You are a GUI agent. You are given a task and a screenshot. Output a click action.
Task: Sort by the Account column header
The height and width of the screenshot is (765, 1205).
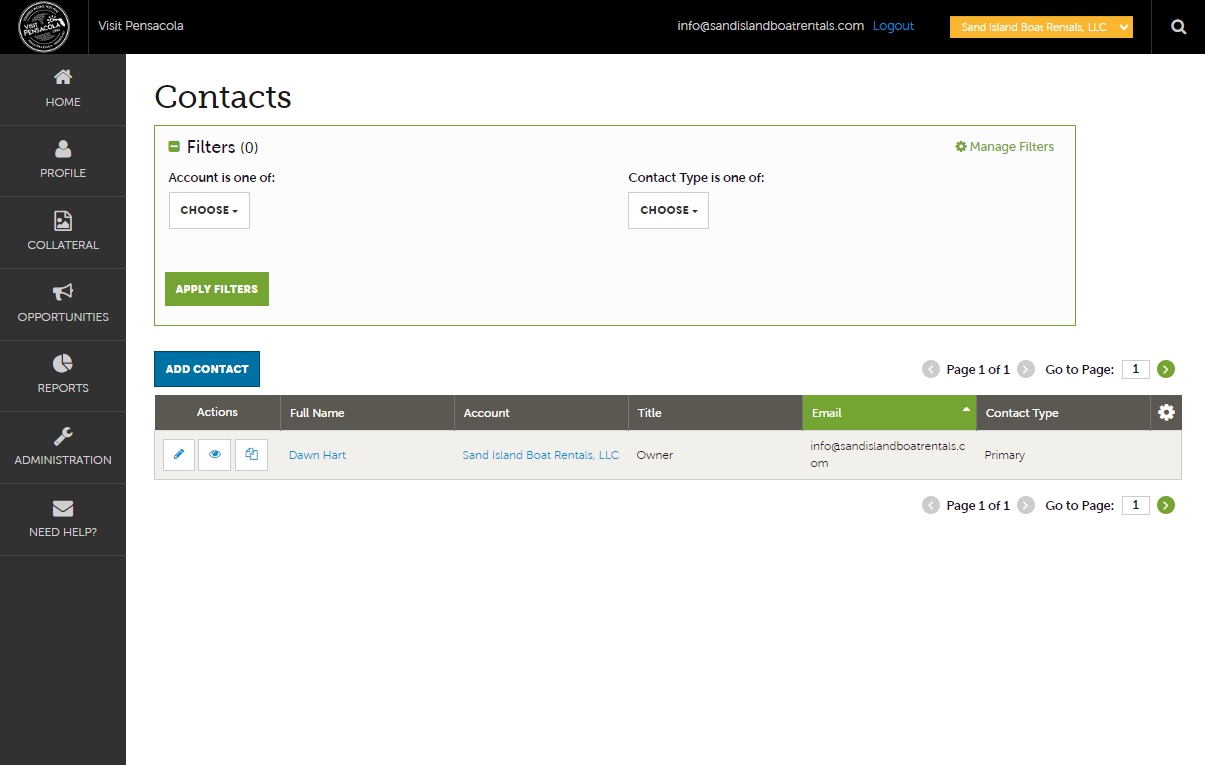tap(541, 413)
